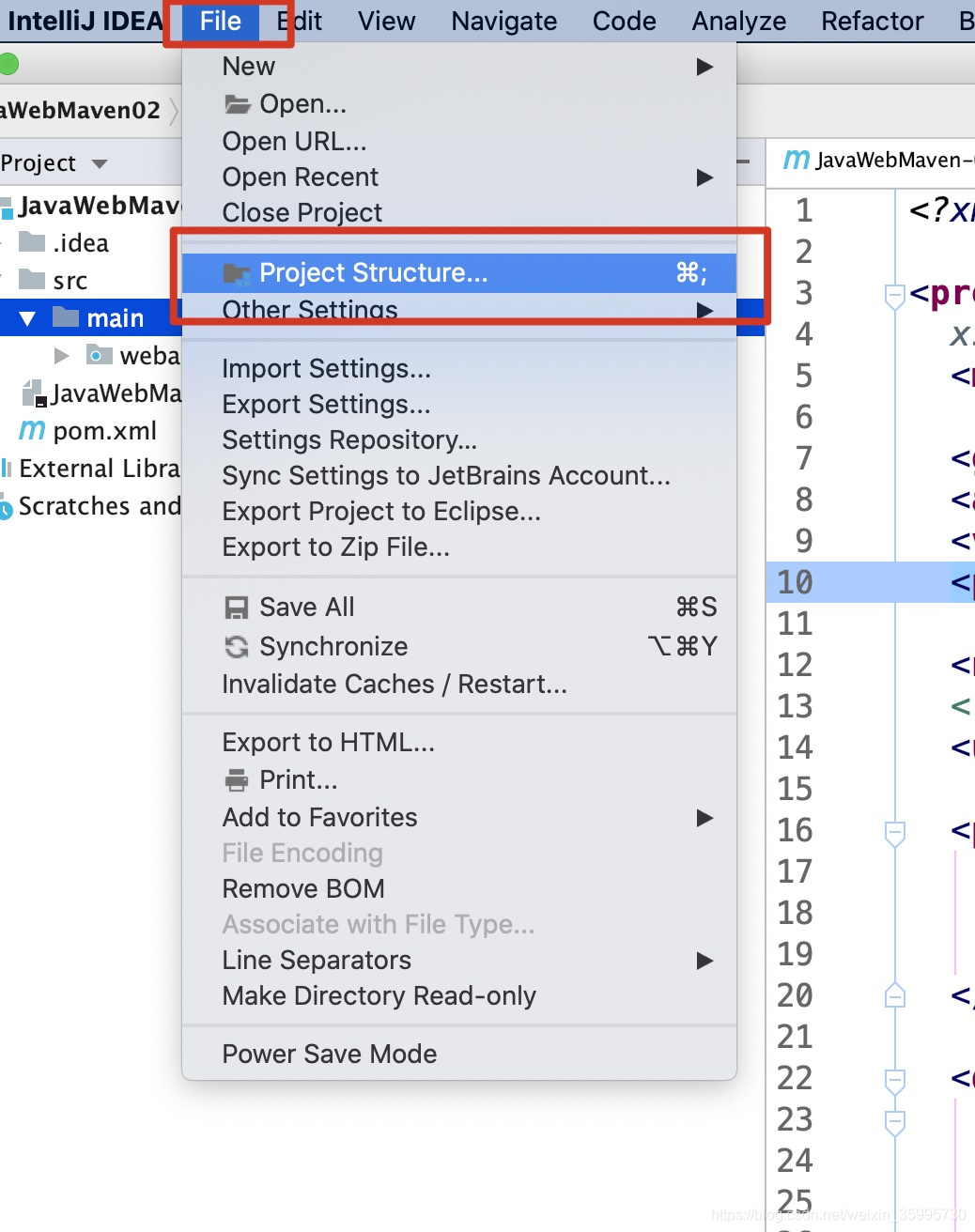Expand the Other Settings submenu
Image resolution: width=975 pixels, height=1232 pixels.
(458, 310)
